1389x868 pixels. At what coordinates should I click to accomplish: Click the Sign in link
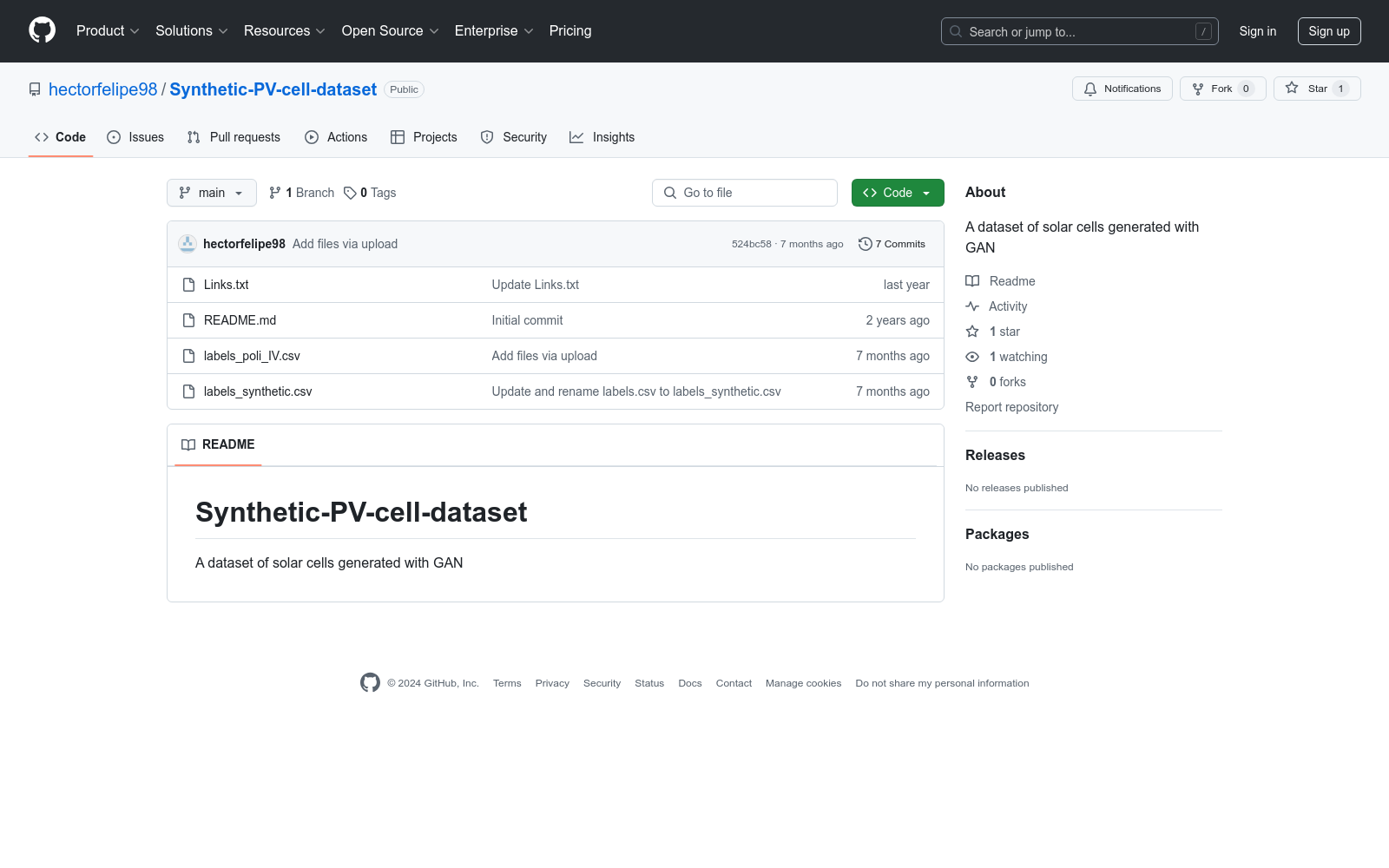point(1258,31)
